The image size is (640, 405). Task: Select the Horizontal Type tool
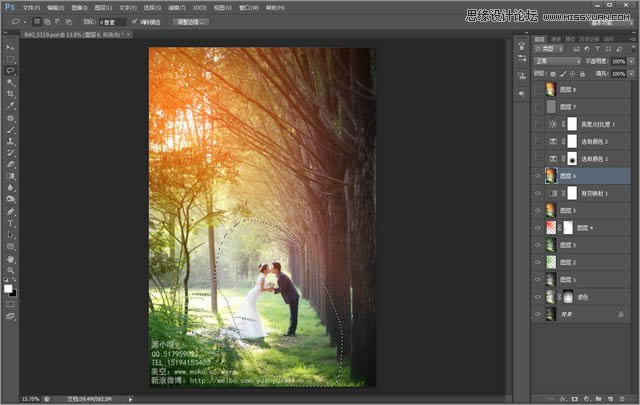click(11, 223)
